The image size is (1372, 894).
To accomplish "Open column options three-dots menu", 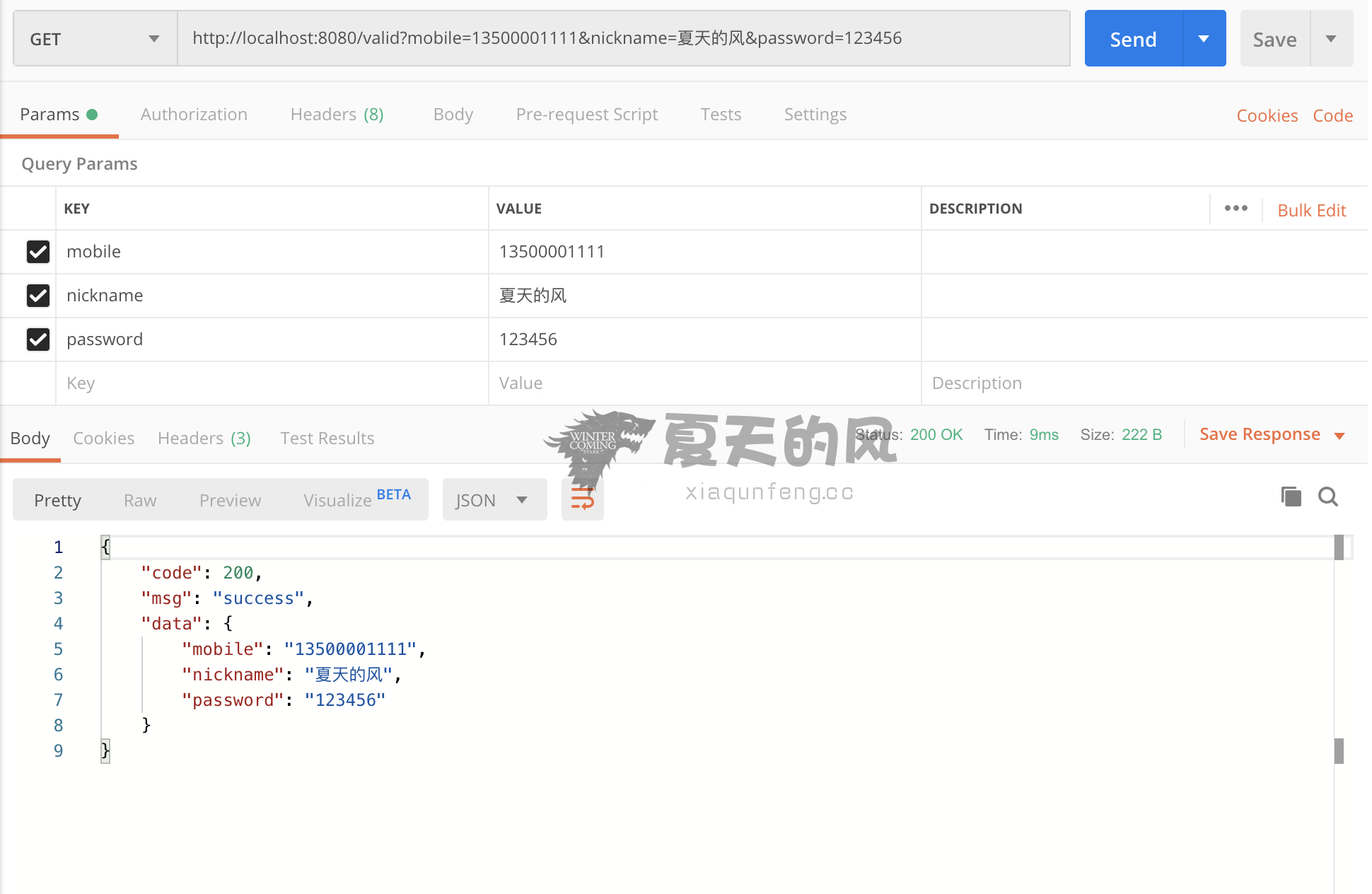I will pyautogui.click(x=1236, y=208).
